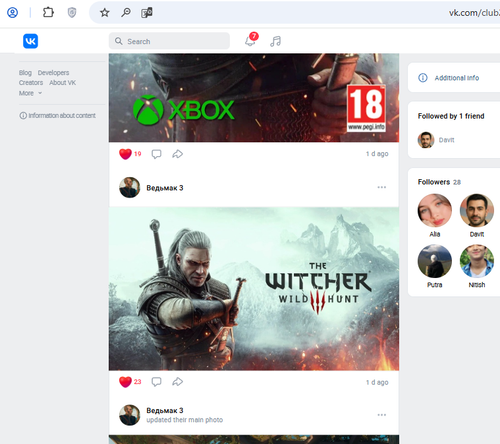This screenshot has width=500, height=444.
Task: Comment on the Xbox post
Action: (156, 154)
